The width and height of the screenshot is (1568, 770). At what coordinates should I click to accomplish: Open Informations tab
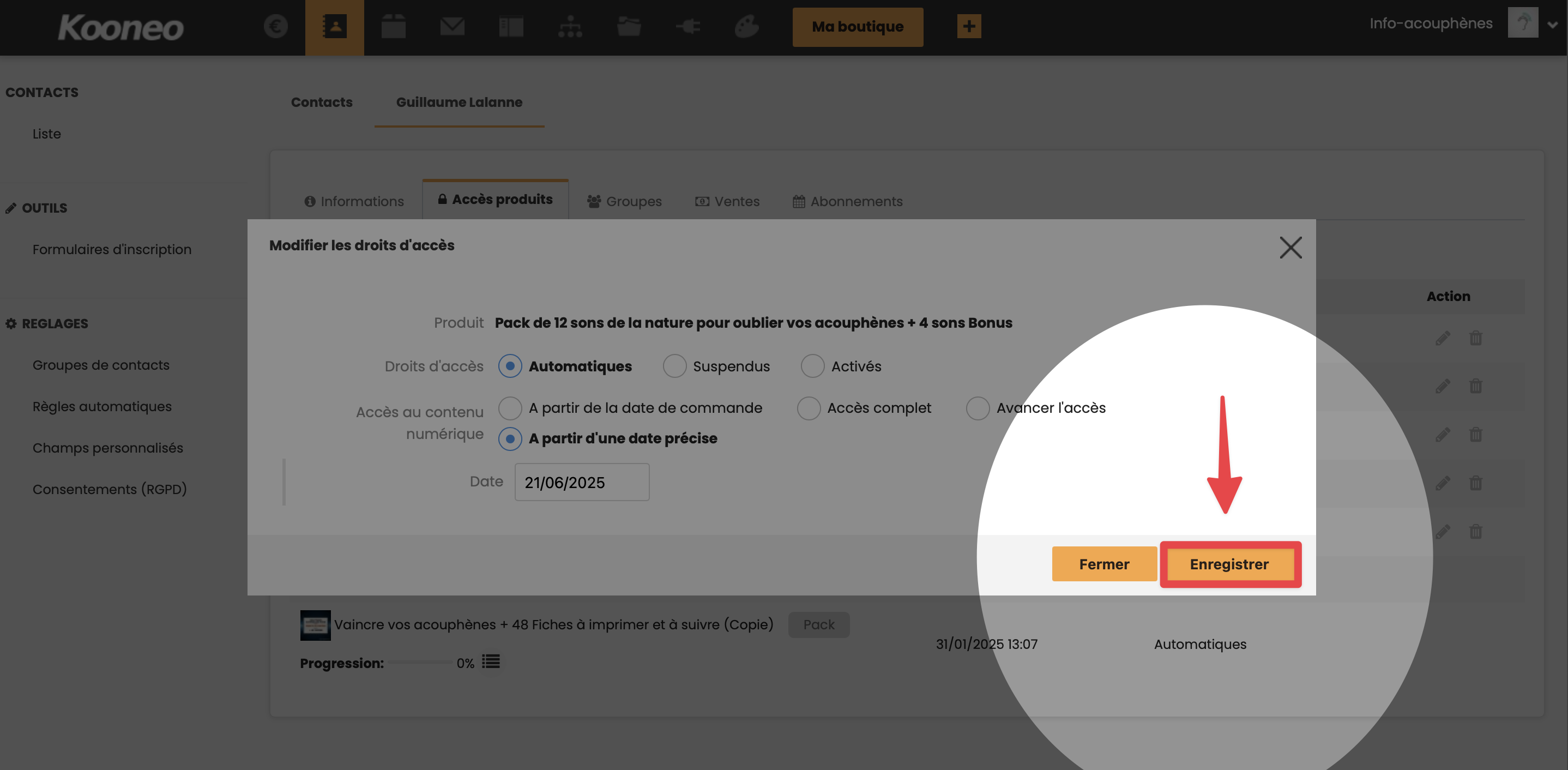354,201
